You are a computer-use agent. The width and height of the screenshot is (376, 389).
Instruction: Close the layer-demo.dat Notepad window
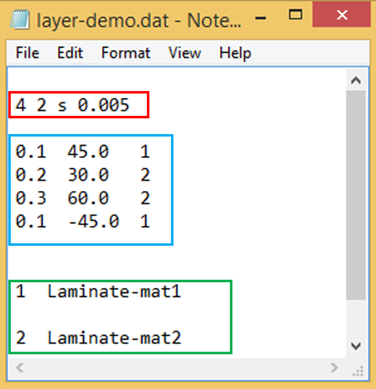coord(342,15)
